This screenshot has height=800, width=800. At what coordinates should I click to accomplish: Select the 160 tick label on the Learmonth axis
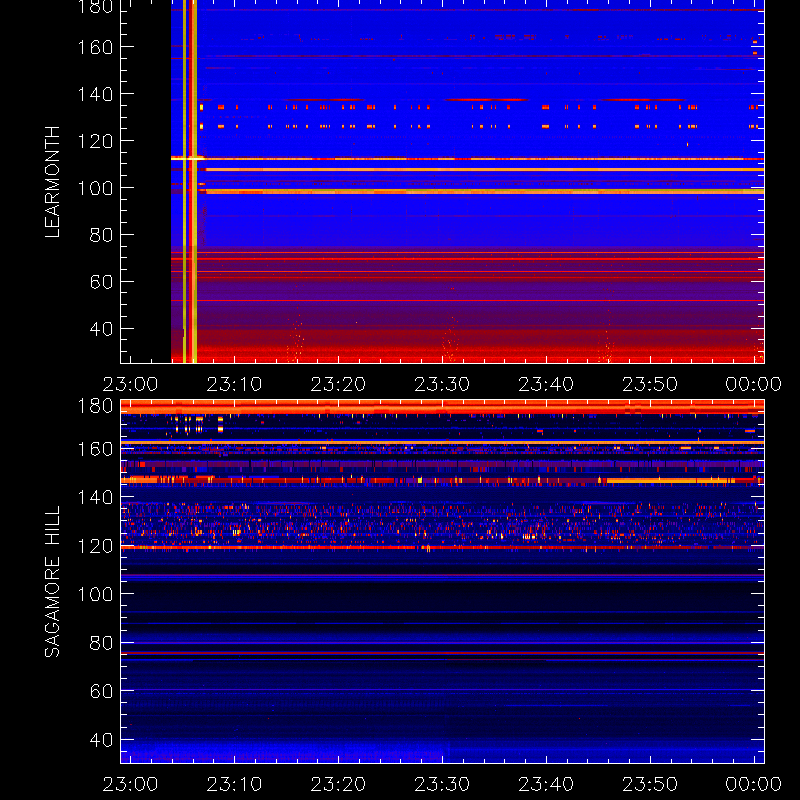pos(95,47)
